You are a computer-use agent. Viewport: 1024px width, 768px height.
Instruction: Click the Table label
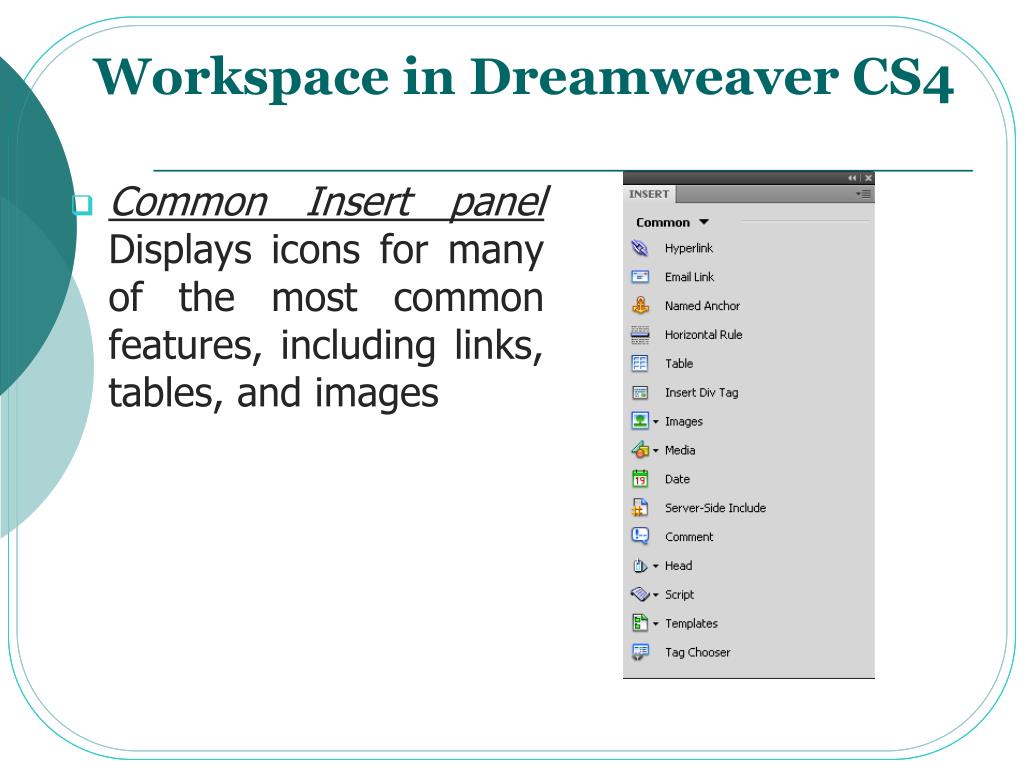click(679, 363)
